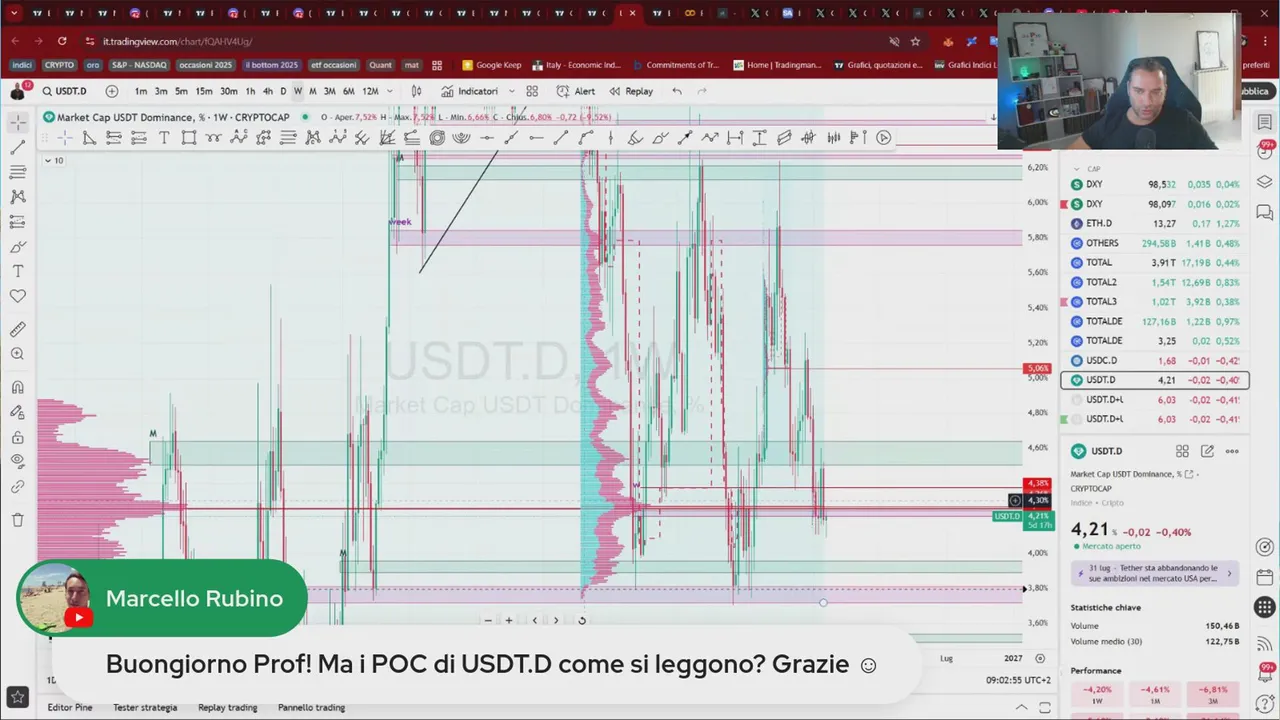
Task: Open watchlist panel icon in right rail
Action: [1265, 122]
